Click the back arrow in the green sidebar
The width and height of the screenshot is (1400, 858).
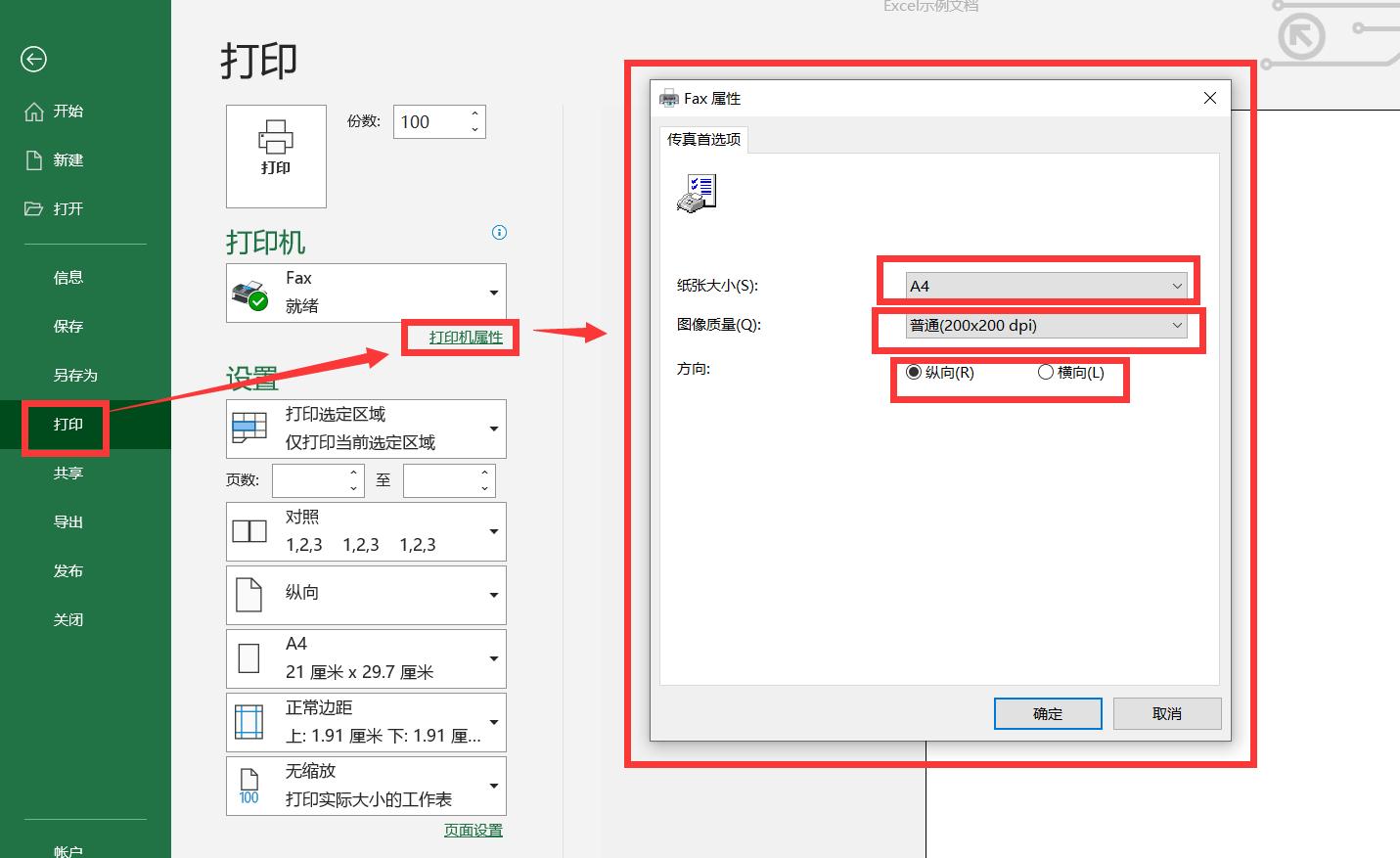[x=32, y=60]
